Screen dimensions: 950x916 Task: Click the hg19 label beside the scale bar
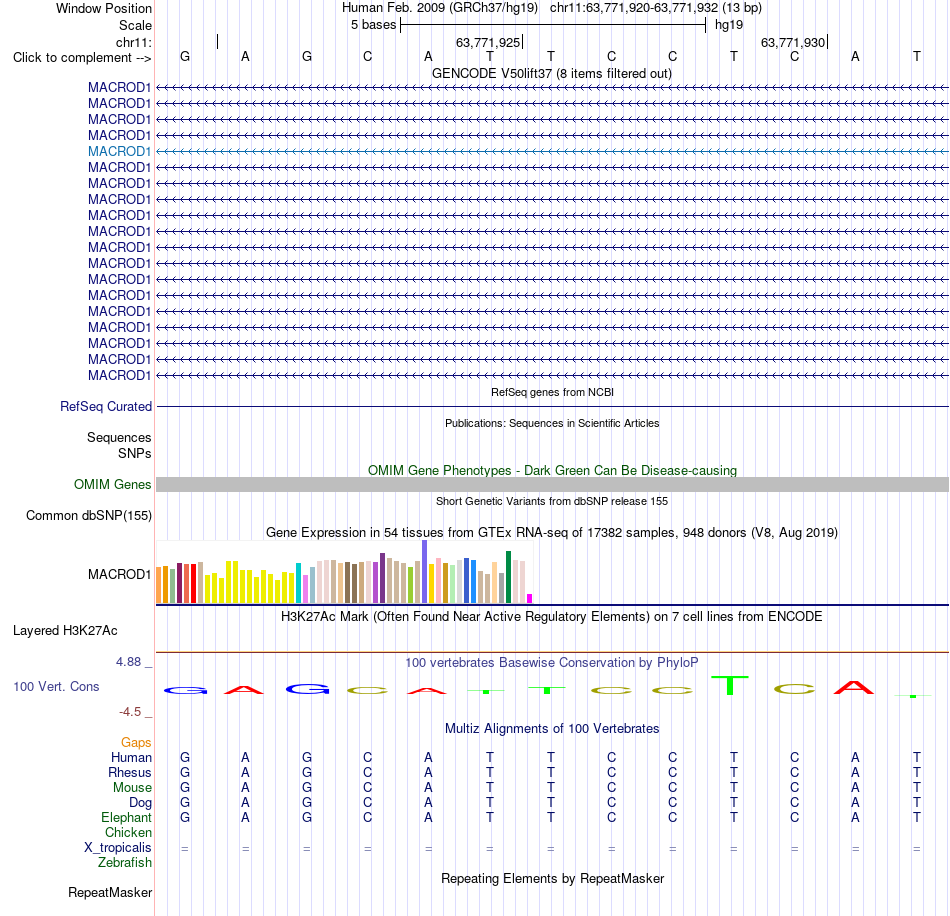(x=728, y=25)
